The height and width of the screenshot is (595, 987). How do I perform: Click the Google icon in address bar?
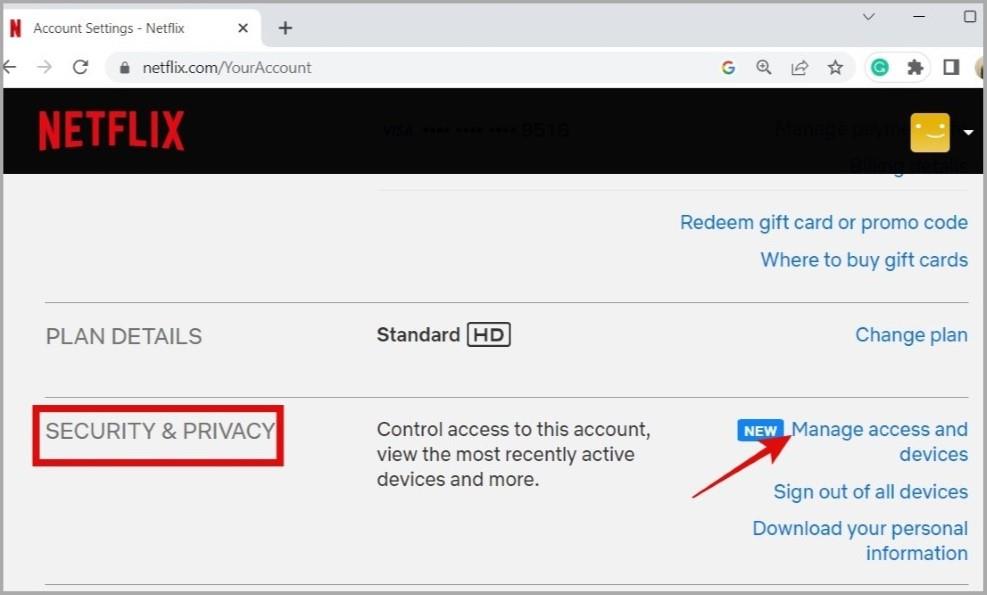728,67
